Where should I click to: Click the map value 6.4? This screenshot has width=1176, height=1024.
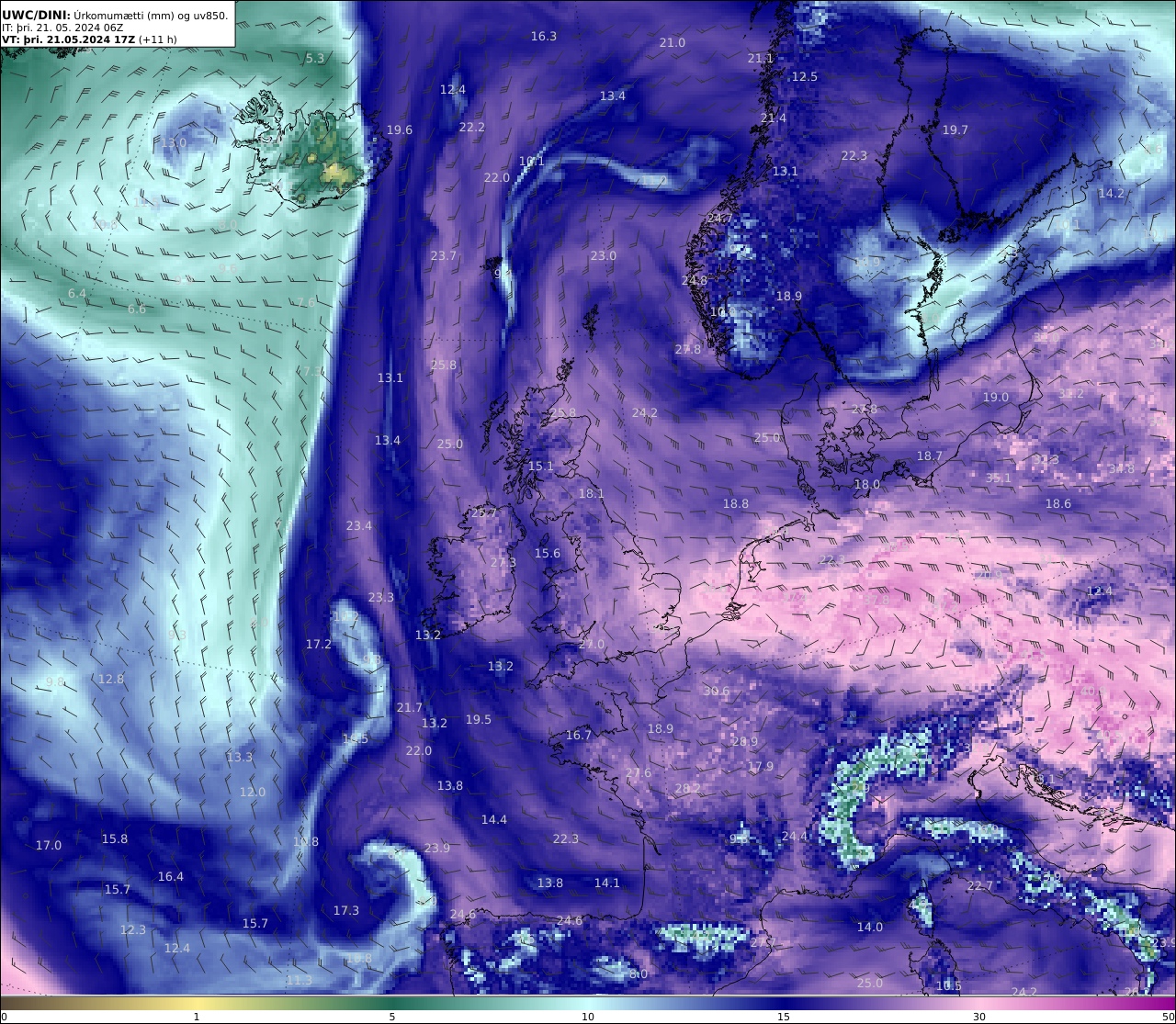(77, 294)
